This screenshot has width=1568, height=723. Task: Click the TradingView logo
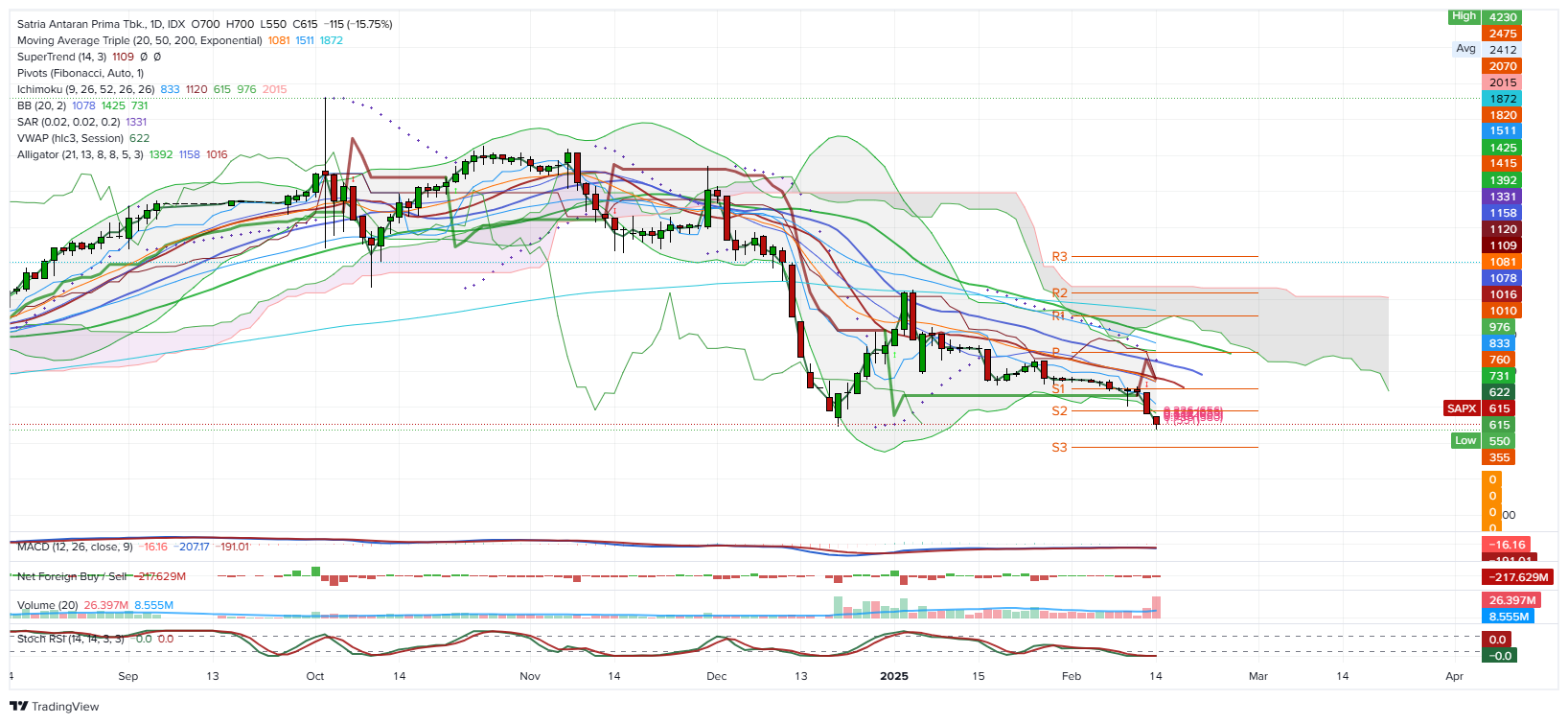pos(55,707)
